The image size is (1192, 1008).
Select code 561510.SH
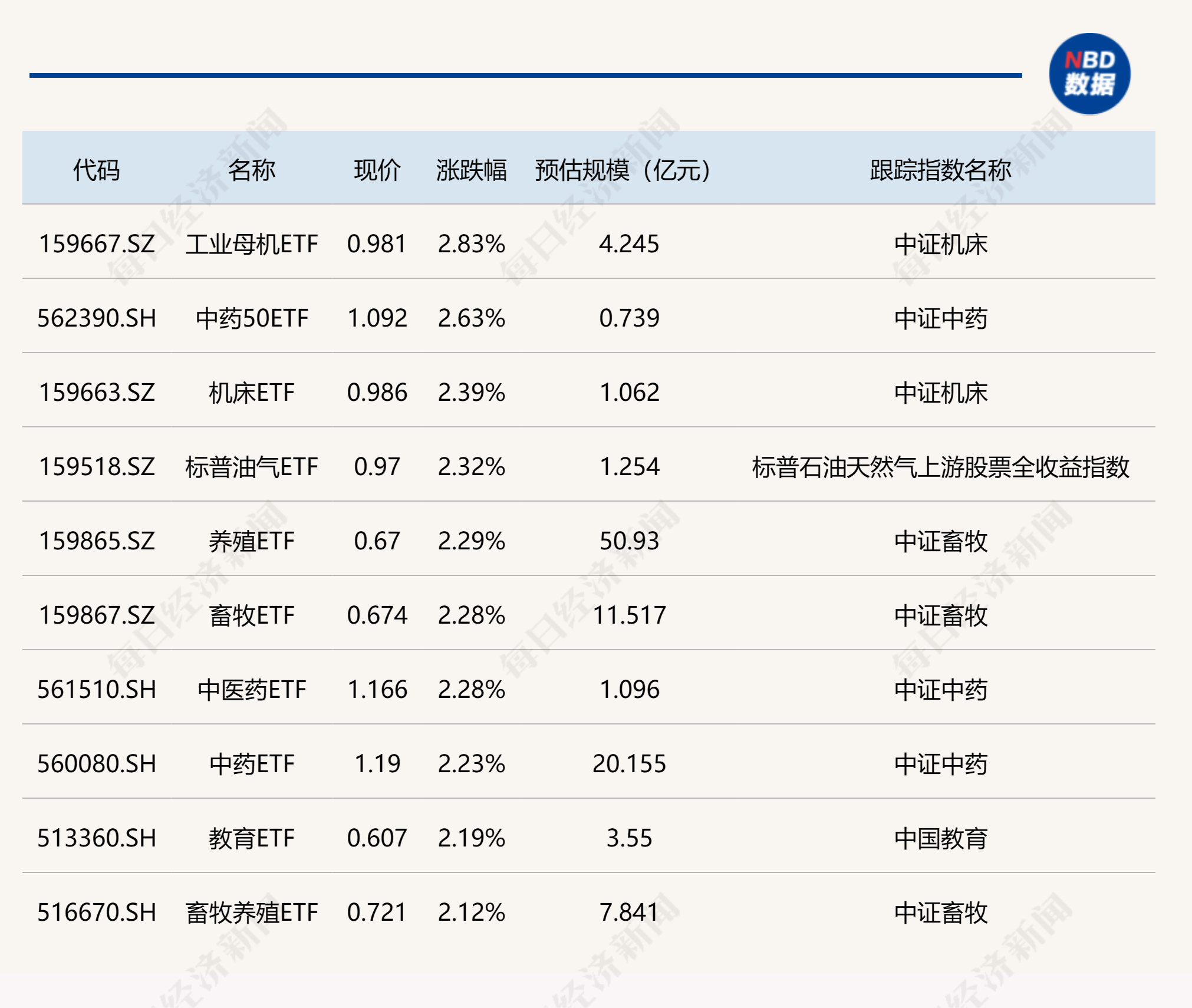(x=97, y=690)
